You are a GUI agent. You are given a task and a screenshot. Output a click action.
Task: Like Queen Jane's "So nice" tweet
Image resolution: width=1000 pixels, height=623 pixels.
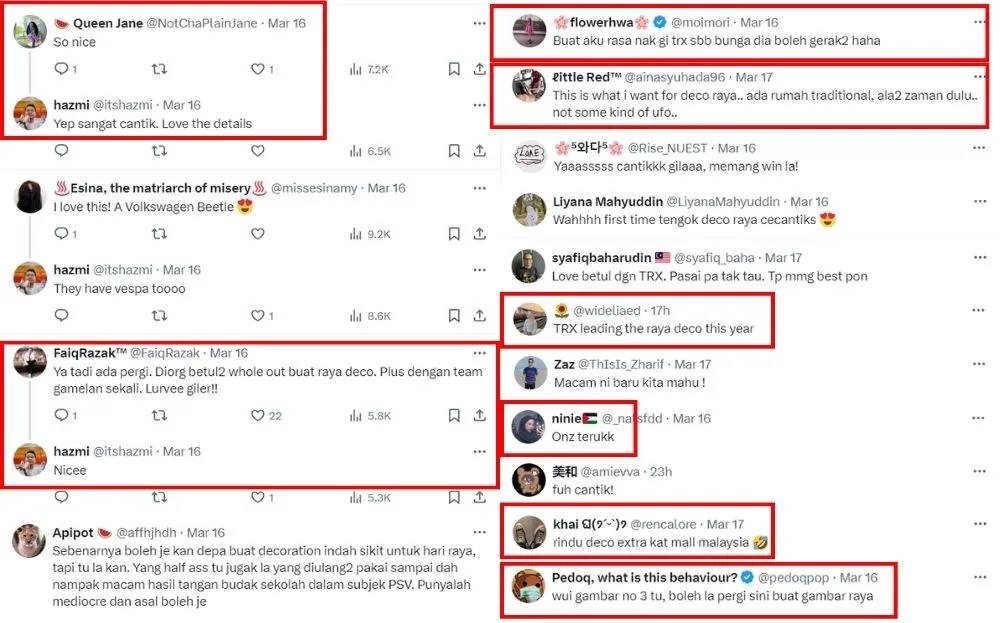(x=257, y=69)
